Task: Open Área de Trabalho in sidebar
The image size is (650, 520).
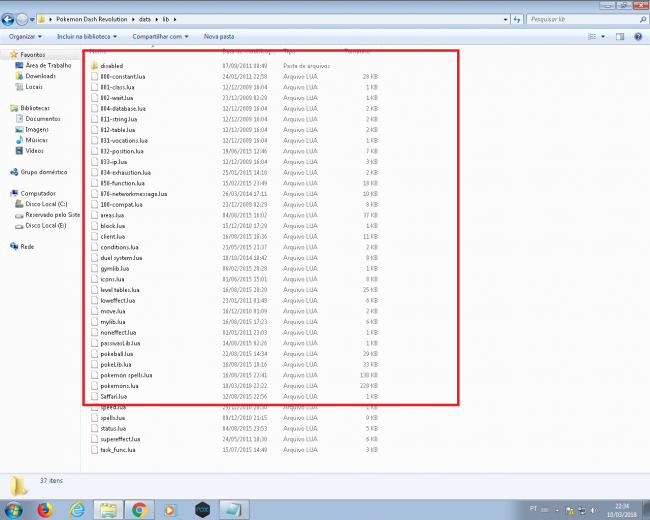Action: click(48, 65)
